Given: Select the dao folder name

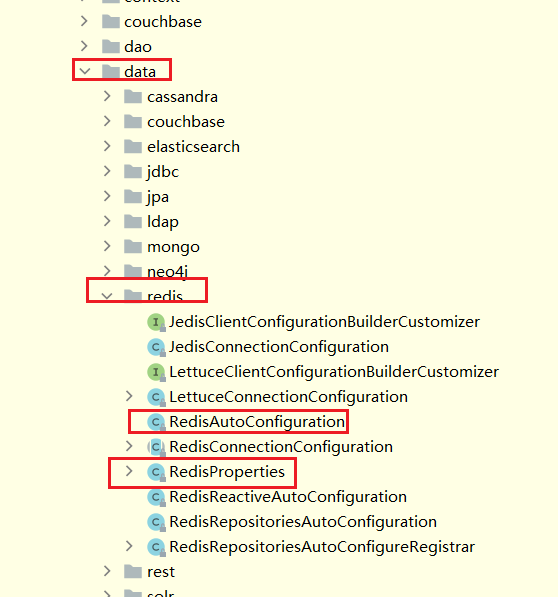Looking at the screenshot, I should (138, 47).
